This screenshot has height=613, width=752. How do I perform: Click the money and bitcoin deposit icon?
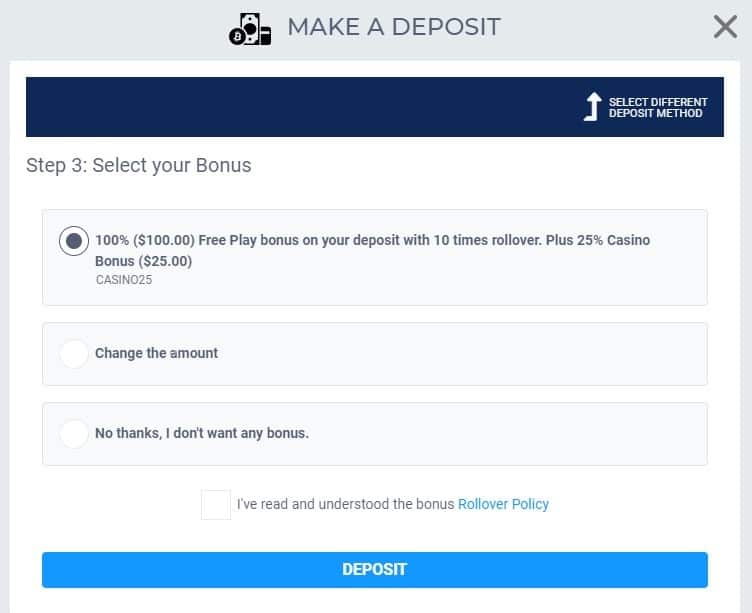coord(250,30)
